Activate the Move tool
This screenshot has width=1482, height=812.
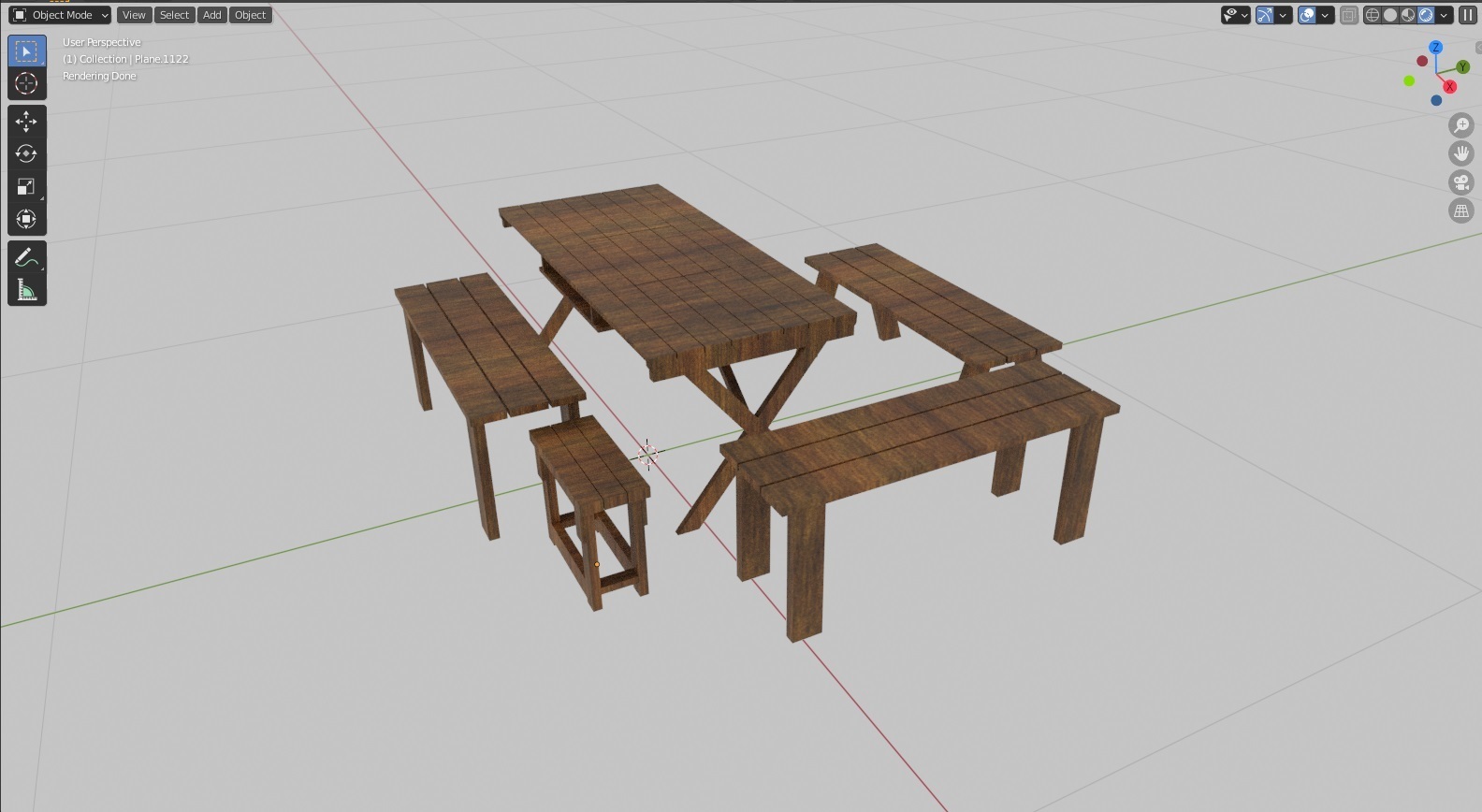click(x=26, y=122)
